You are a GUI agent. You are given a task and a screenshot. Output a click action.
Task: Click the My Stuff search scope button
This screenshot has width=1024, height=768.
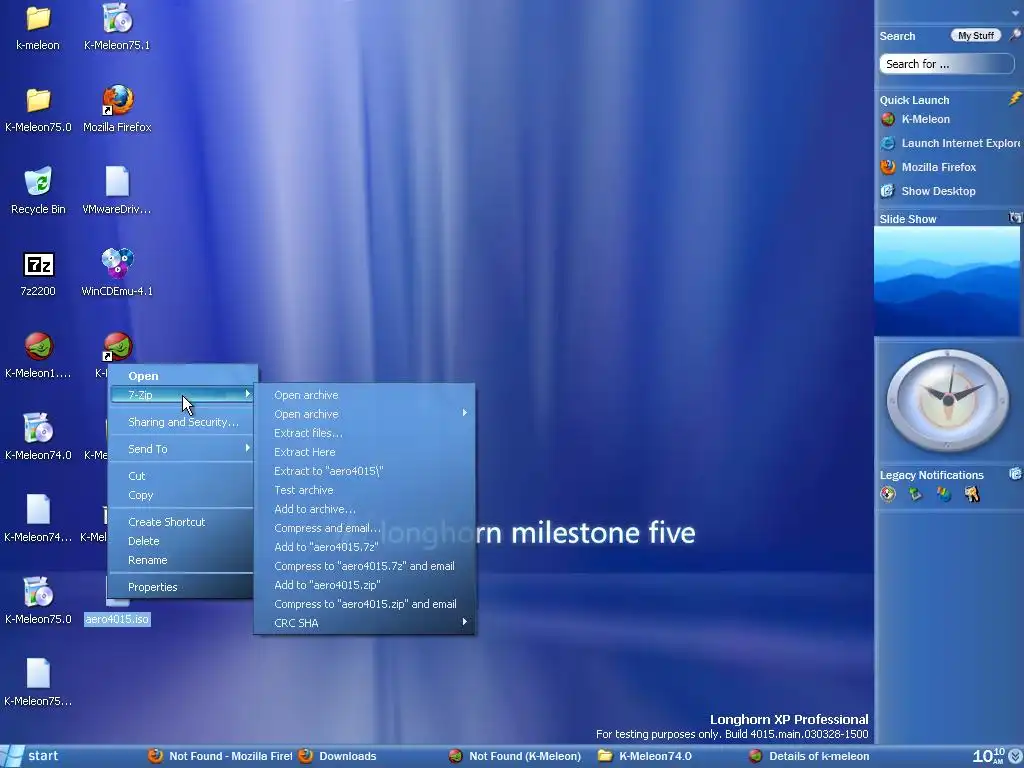[976, 35]
